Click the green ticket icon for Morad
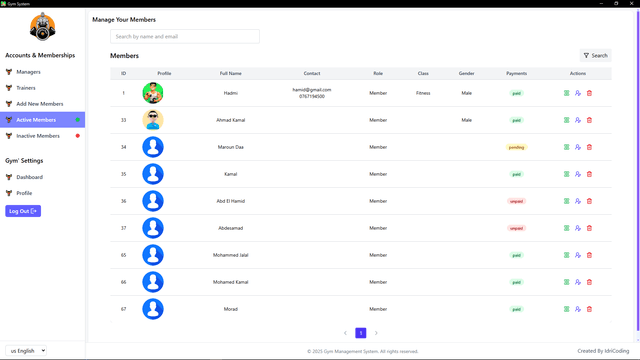 [x=567, y=309]
